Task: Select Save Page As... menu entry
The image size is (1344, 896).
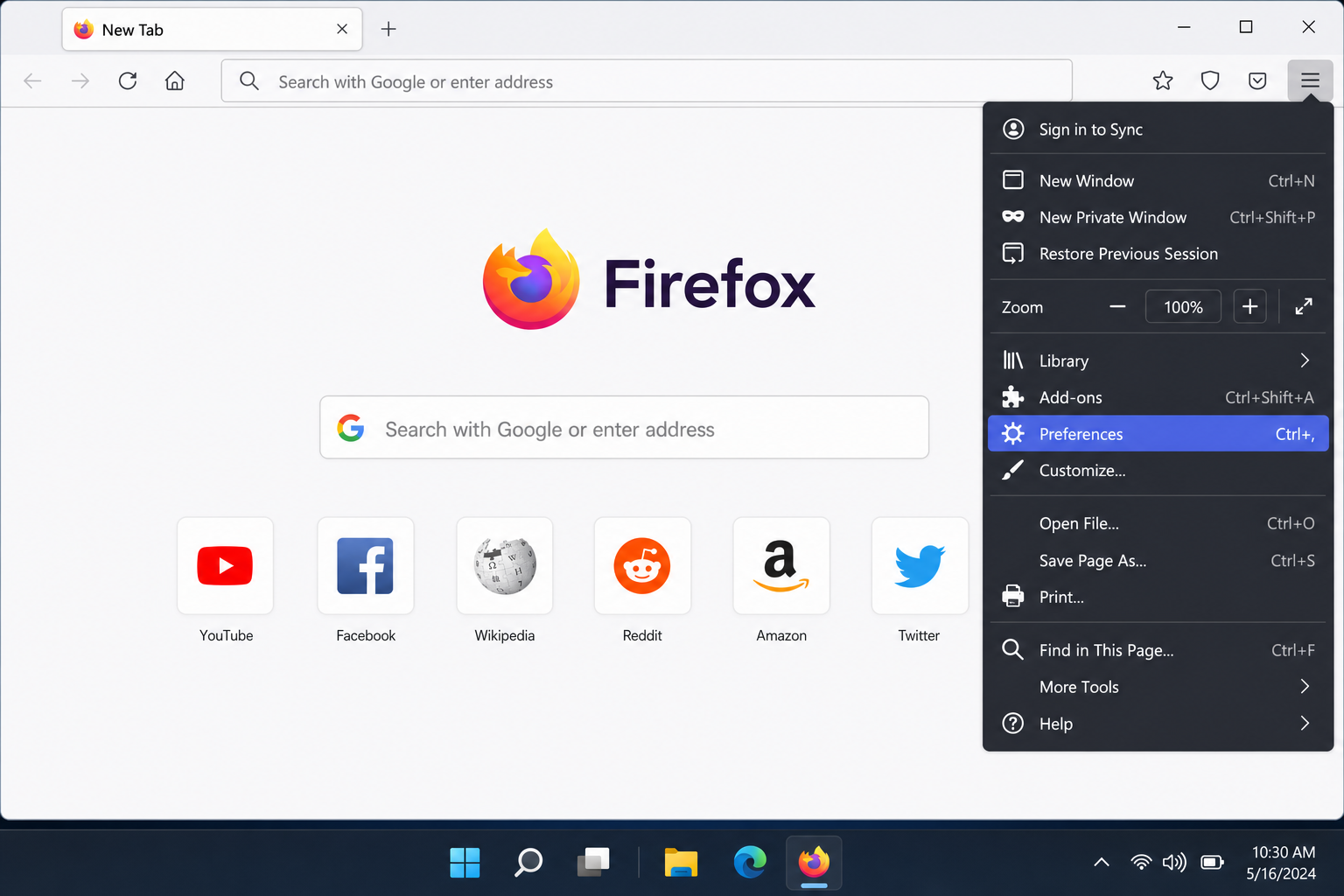Action: tap(1158, 560)
